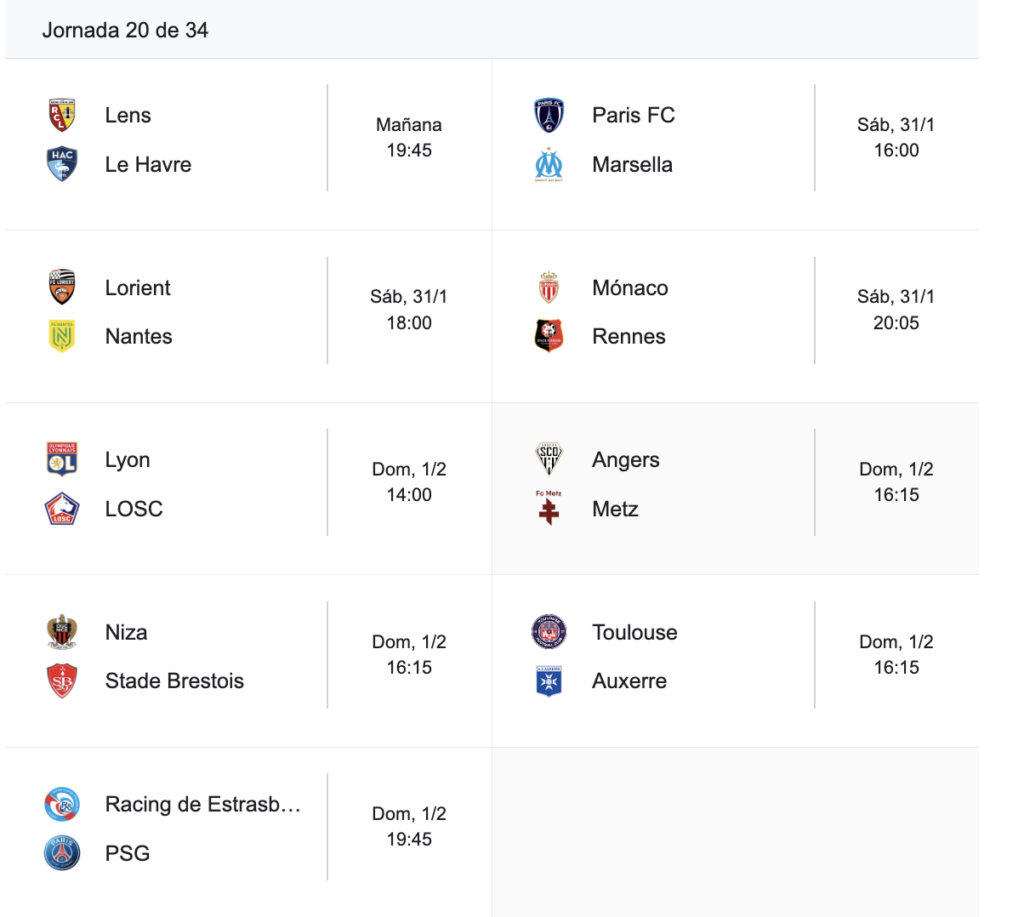The height and width of the screenshot is (917, 1024).
Task: Select the Auxerre team name
Action: click(x=629, y=681)
